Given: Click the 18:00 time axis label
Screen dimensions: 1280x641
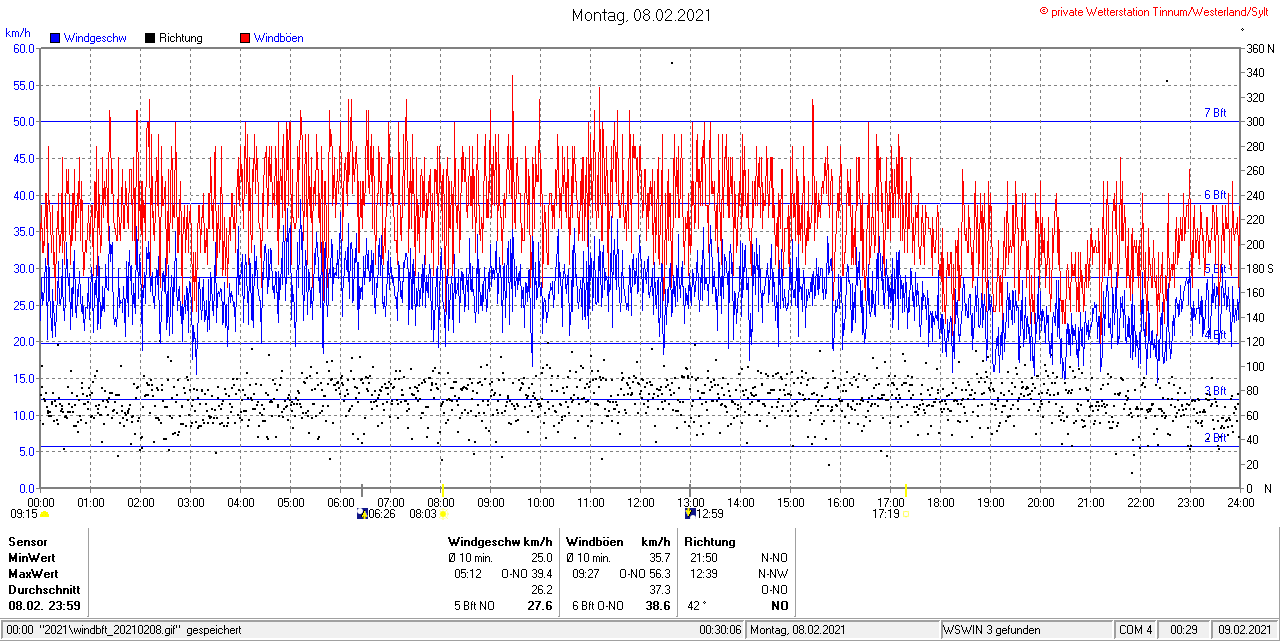Looking at the screenshot, I should click(x=941, y=501).
